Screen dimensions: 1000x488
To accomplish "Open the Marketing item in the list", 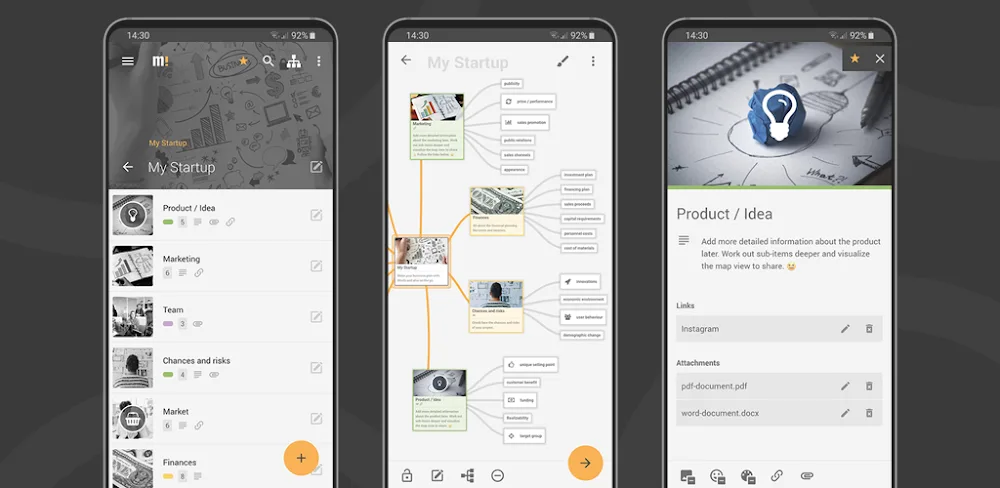I will coord(220,265).
